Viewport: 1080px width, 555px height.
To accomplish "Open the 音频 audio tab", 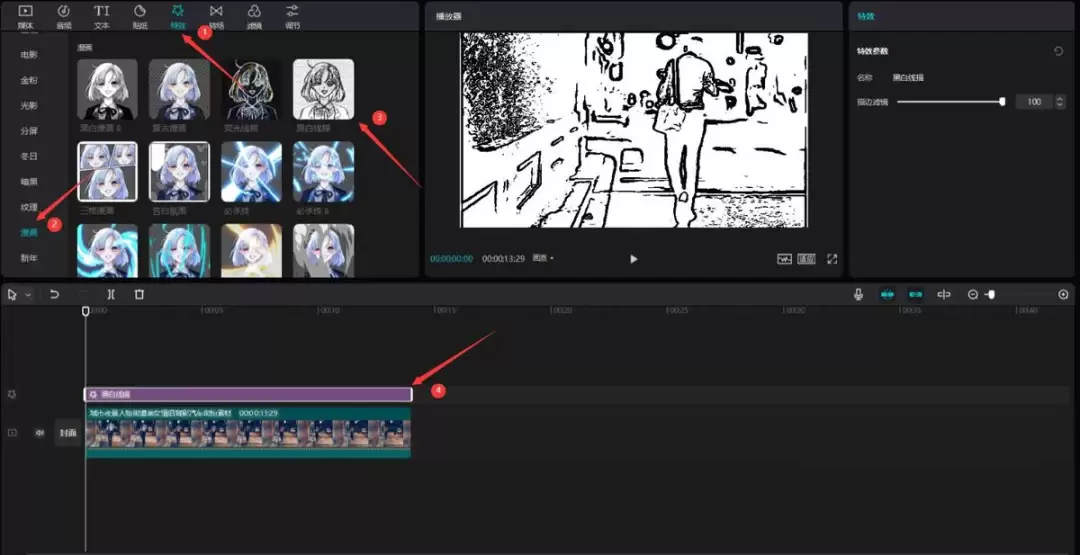I will tap(63, 17).
